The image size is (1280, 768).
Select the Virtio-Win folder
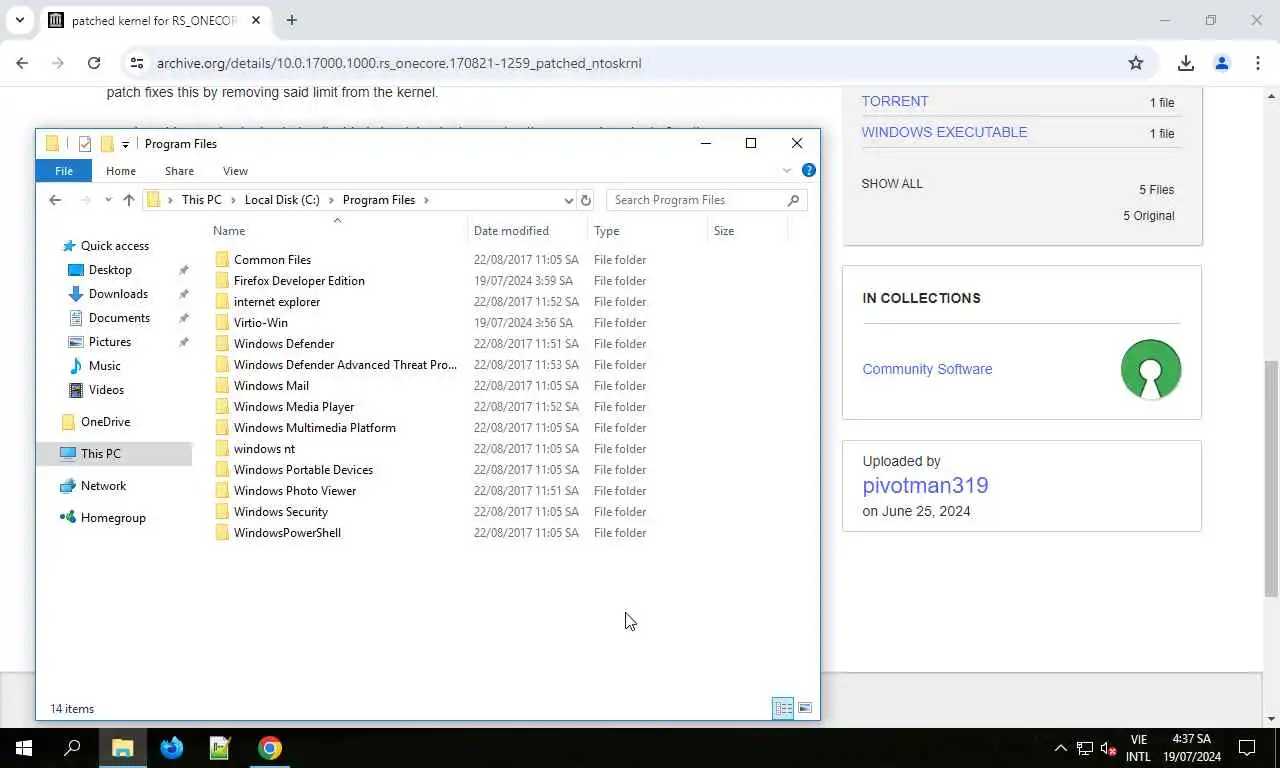pyautogui.click(x=261, y=323)
